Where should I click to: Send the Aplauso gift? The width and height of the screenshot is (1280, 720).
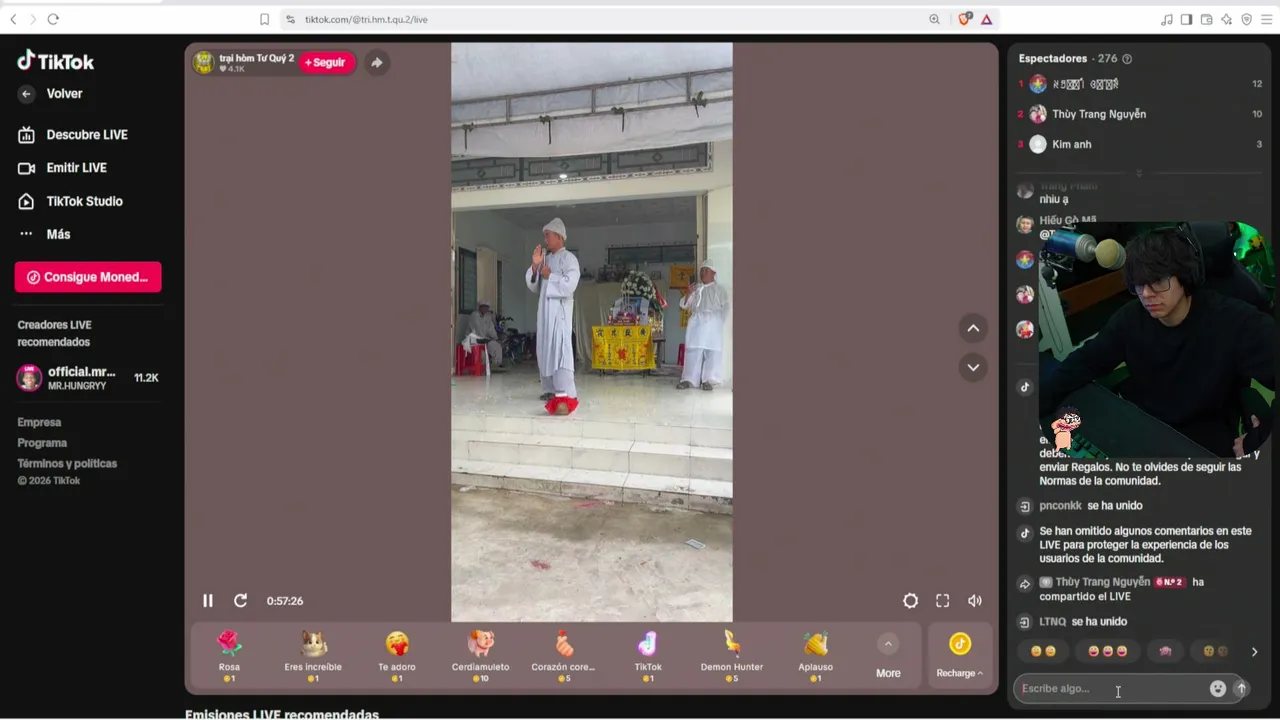click(816, 656)
